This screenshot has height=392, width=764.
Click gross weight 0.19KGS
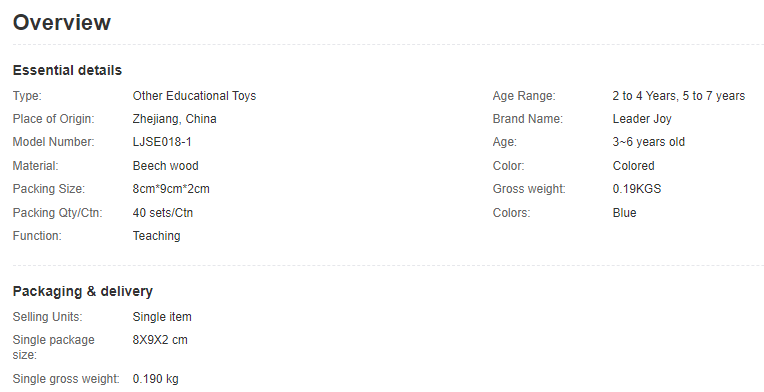[x=637, y=189]
